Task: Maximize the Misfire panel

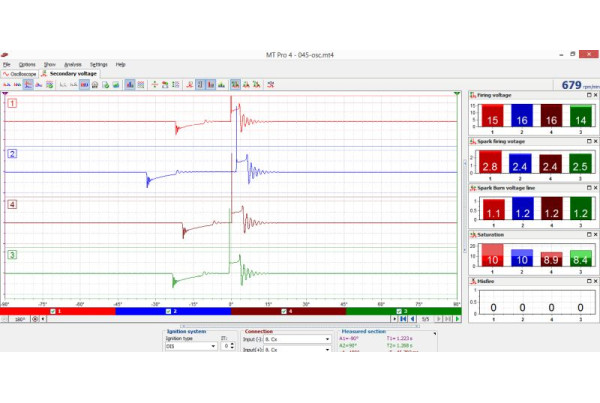Action: (x=585, y=282)
